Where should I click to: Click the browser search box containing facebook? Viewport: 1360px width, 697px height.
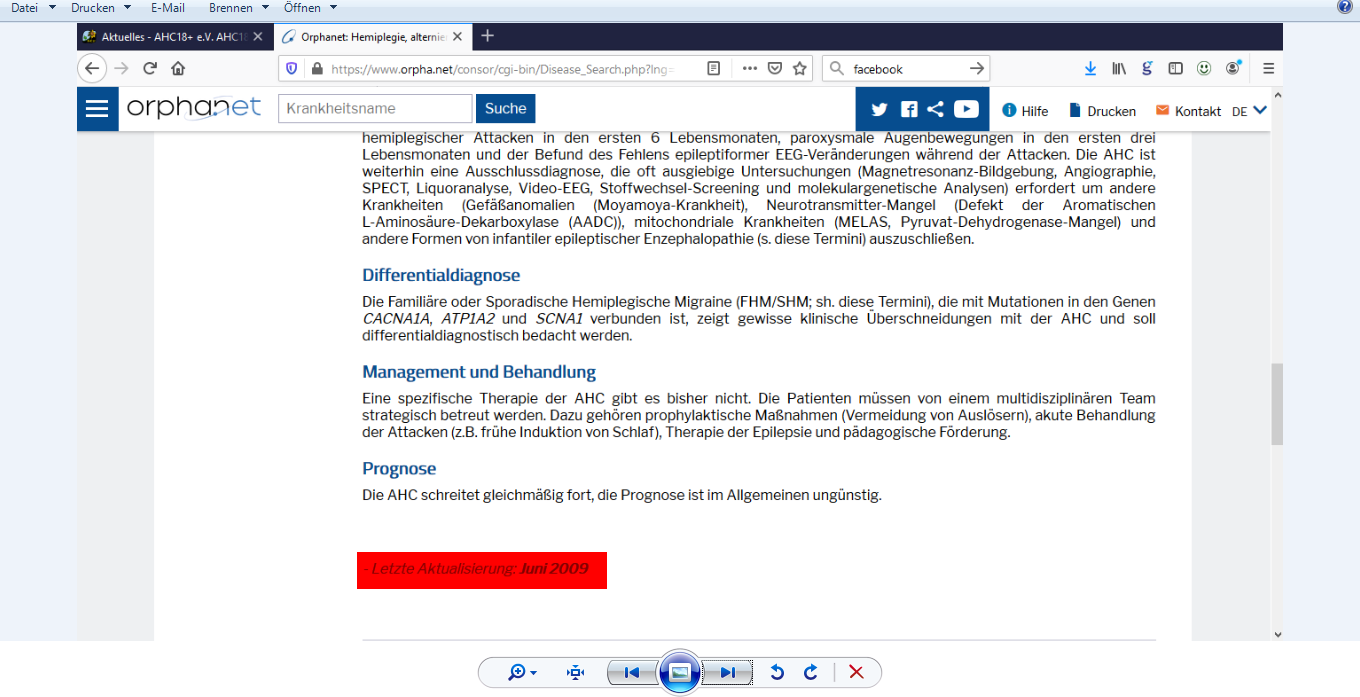click(x=906, y=69)
